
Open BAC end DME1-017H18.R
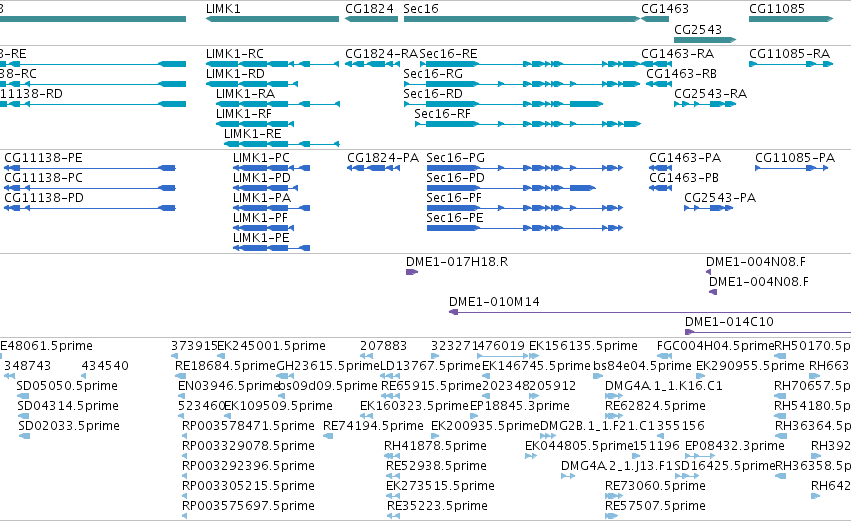coord(412,272)
